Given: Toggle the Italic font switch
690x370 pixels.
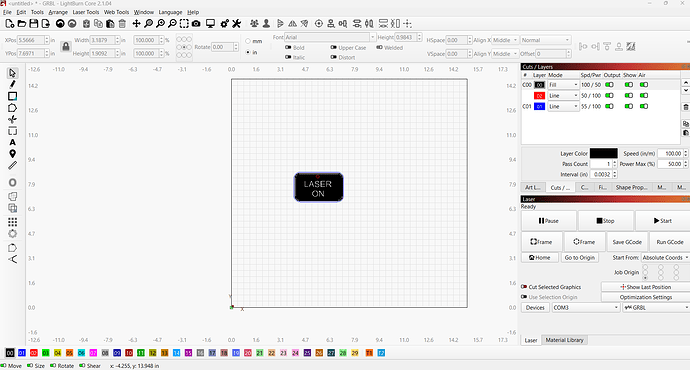Looking at the screenshot, I should pos(288,57).
